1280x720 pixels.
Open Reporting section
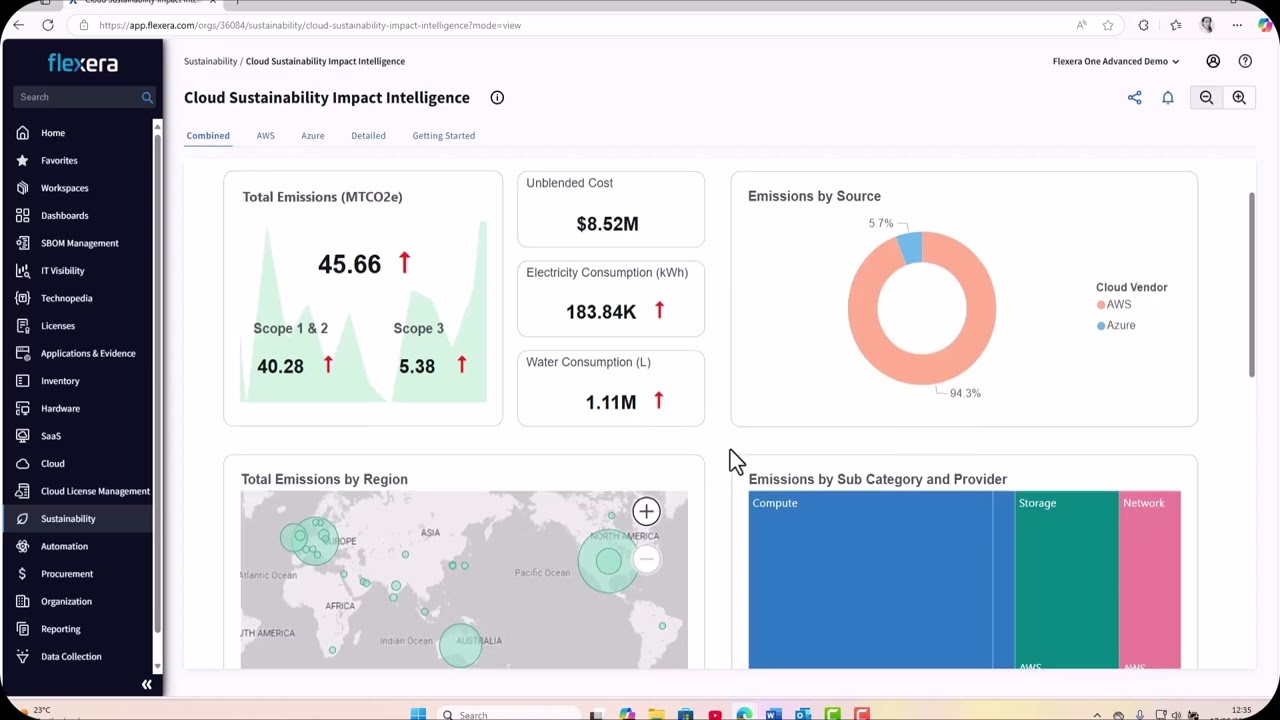tap(60, 629)
